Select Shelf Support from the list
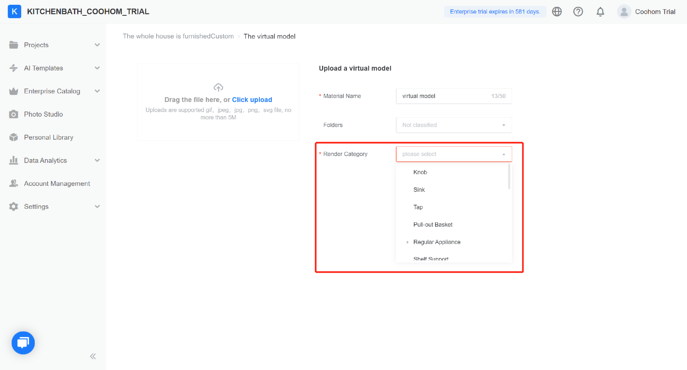687x370 pixels. pos(431,259)
